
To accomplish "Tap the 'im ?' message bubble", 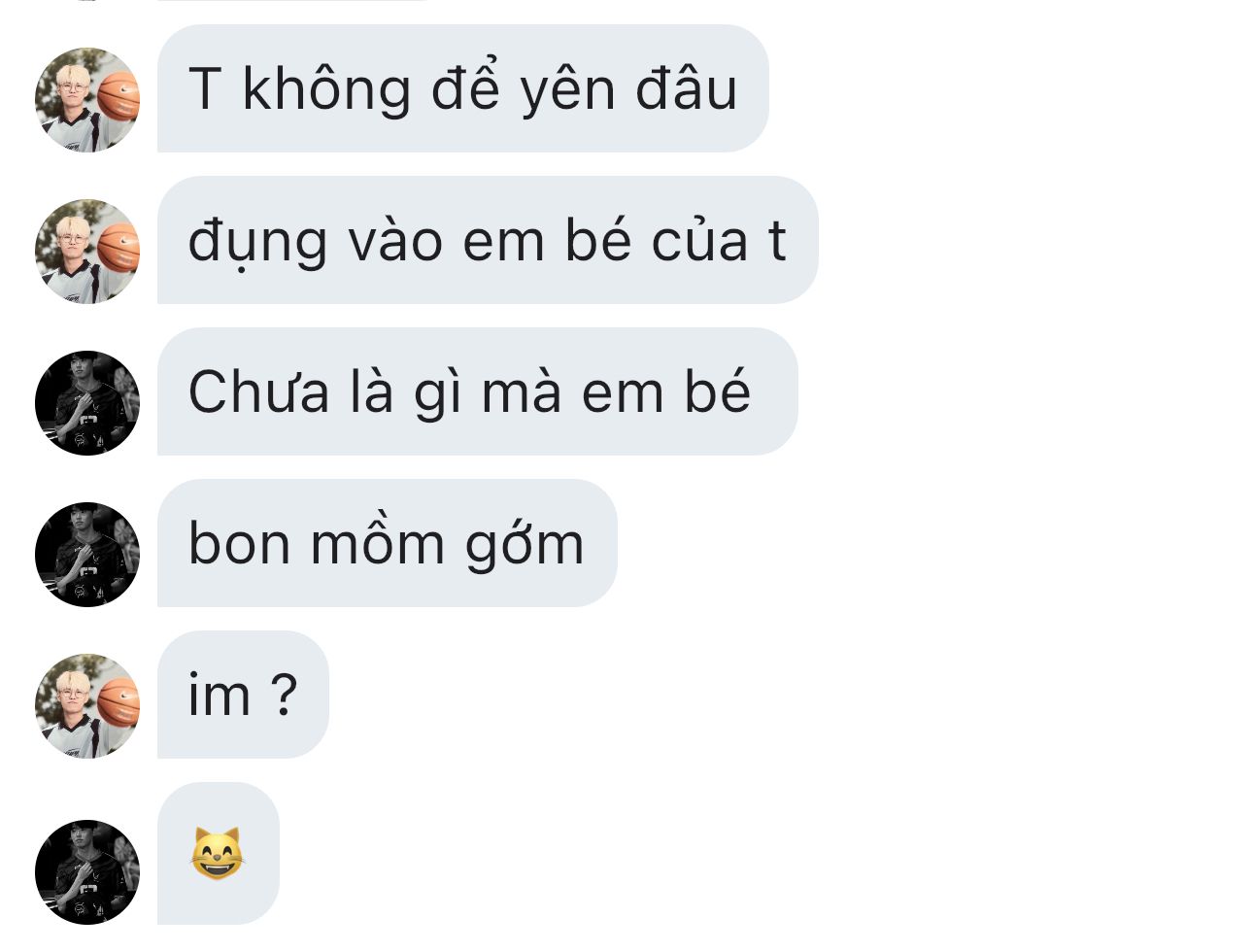I will click(x=243, y=695).
